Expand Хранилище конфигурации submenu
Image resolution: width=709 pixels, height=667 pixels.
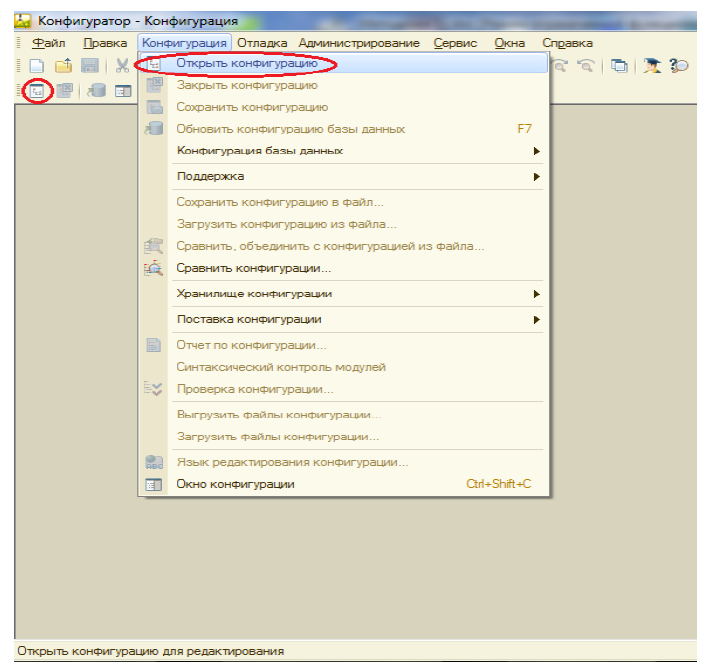pyautogui.click(x=344, y=294)
